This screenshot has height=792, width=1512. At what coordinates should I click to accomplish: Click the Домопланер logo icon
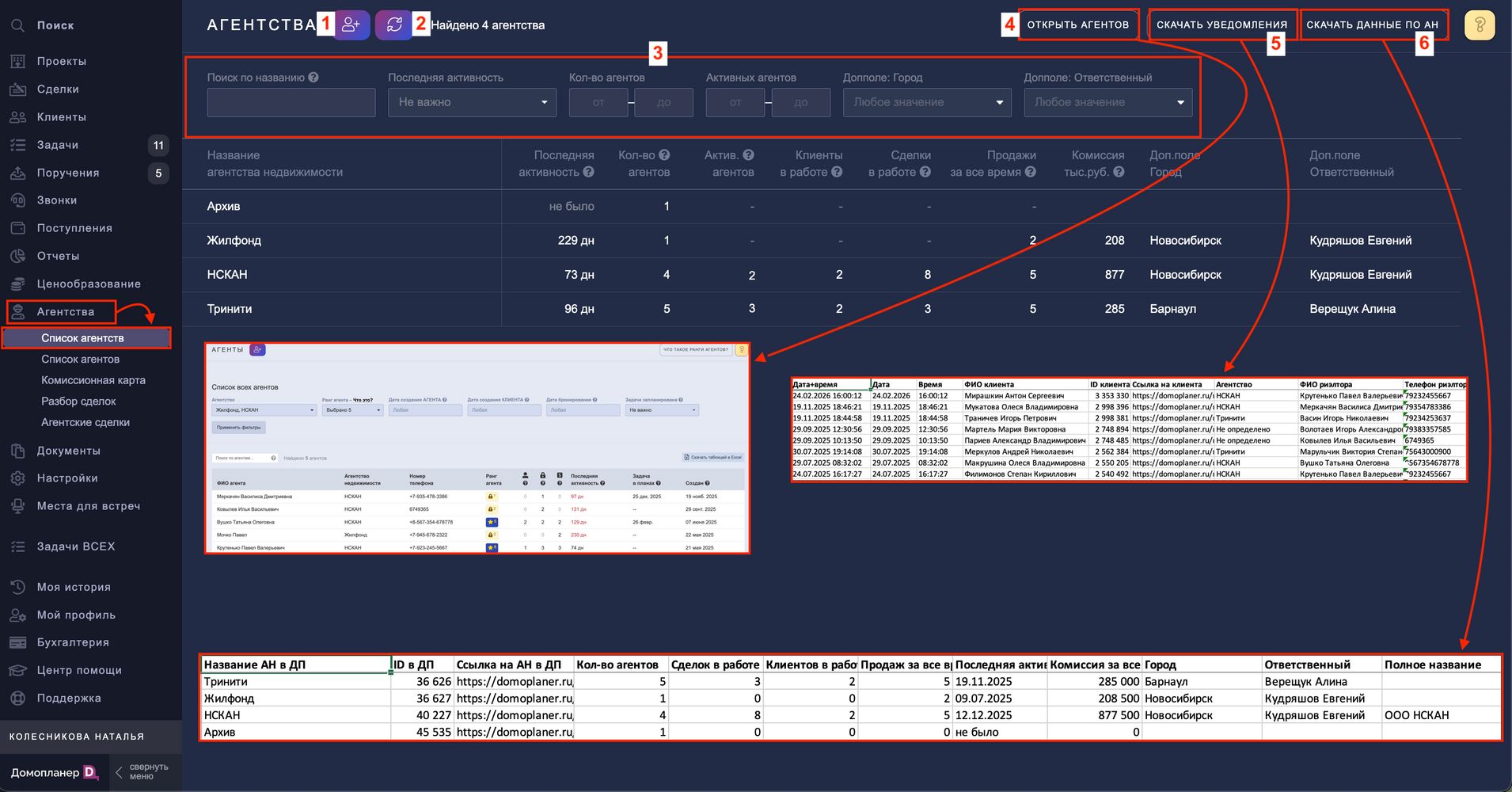[x=90, y=772]
